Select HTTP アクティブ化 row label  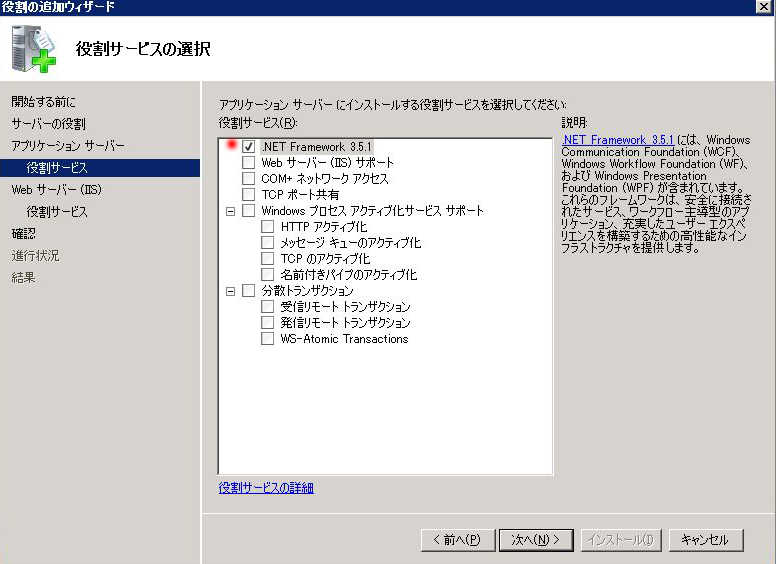tap(324, 227)
